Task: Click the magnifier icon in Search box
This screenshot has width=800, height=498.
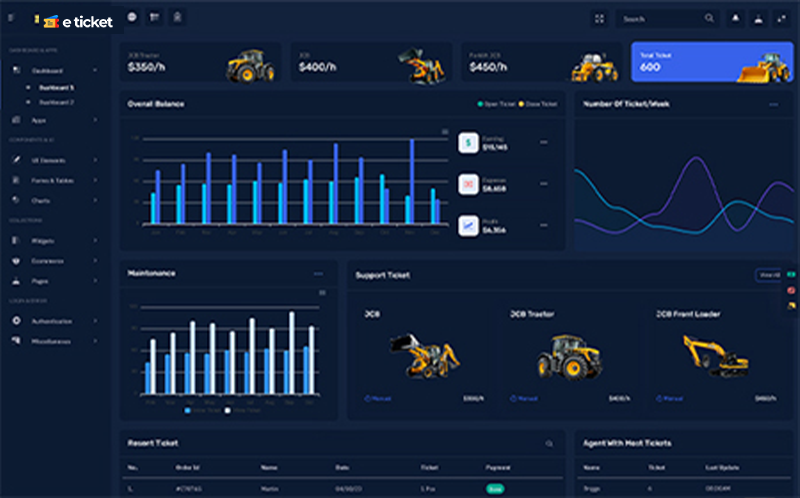Action: 709,18
